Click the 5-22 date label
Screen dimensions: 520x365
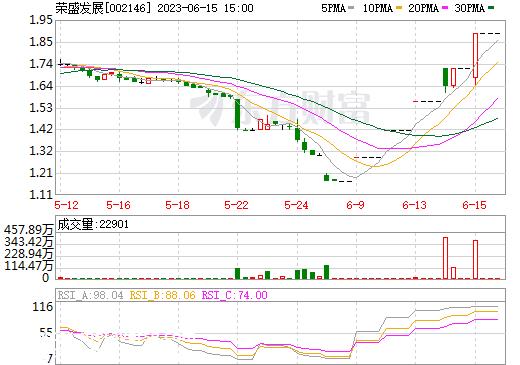[x=236, y=205]
